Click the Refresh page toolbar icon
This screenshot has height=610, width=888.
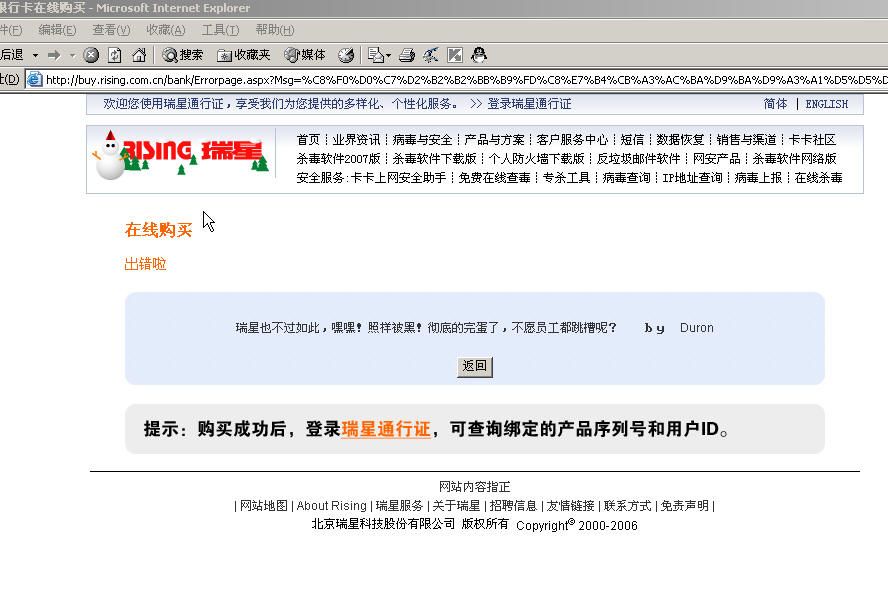pos(115,55)
